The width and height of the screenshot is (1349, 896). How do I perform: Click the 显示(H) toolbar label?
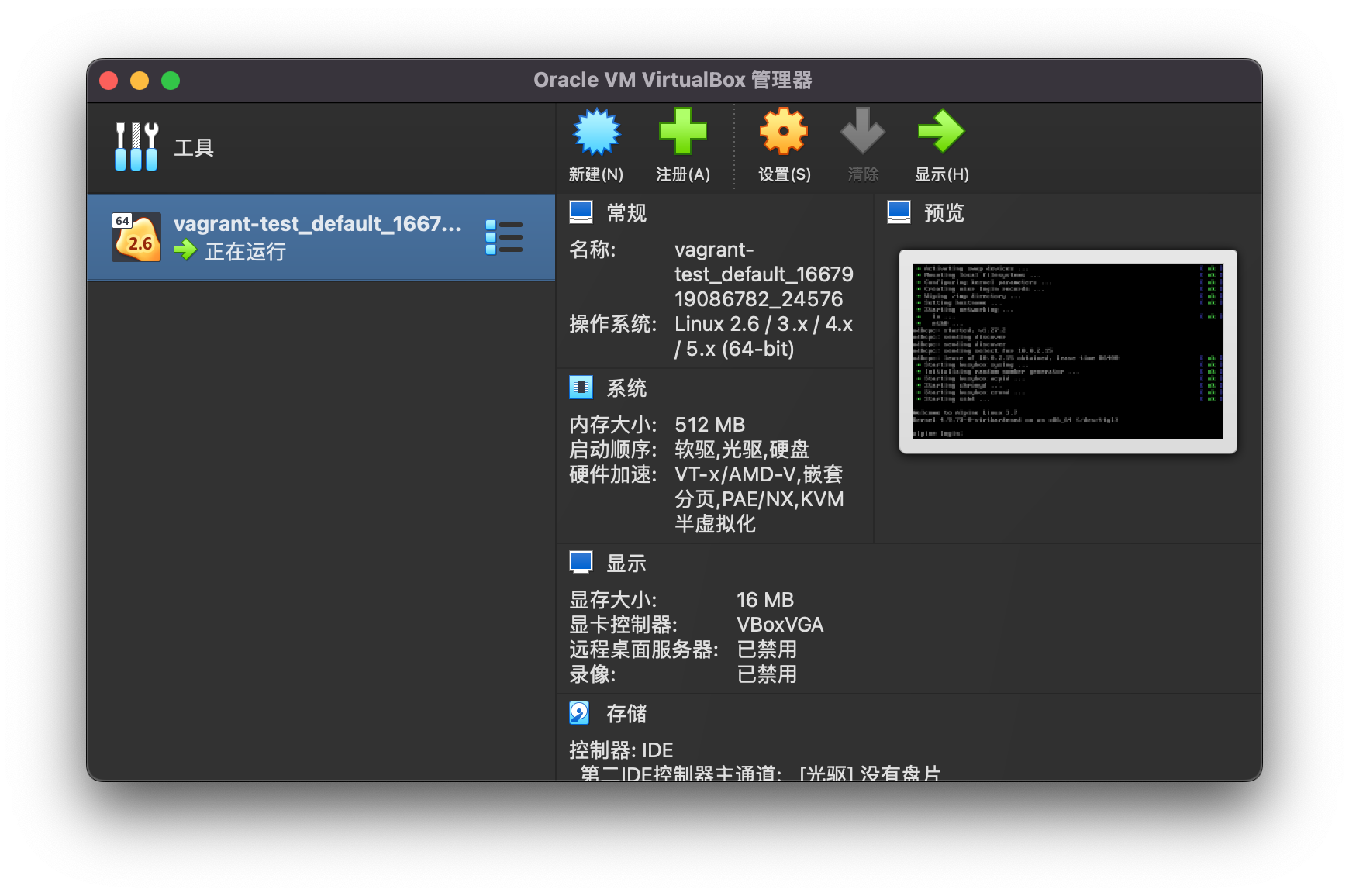click(x=942, y=174)
